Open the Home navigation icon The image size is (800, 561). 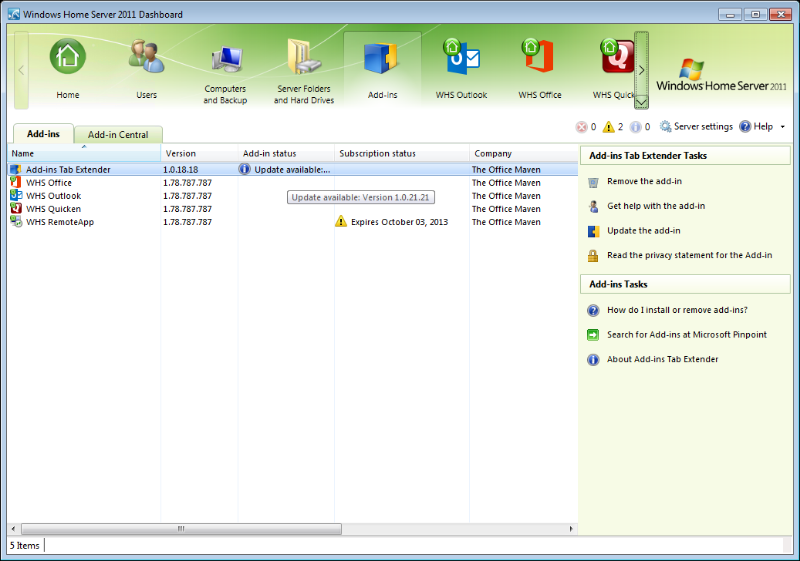click(x=67, y=56)
